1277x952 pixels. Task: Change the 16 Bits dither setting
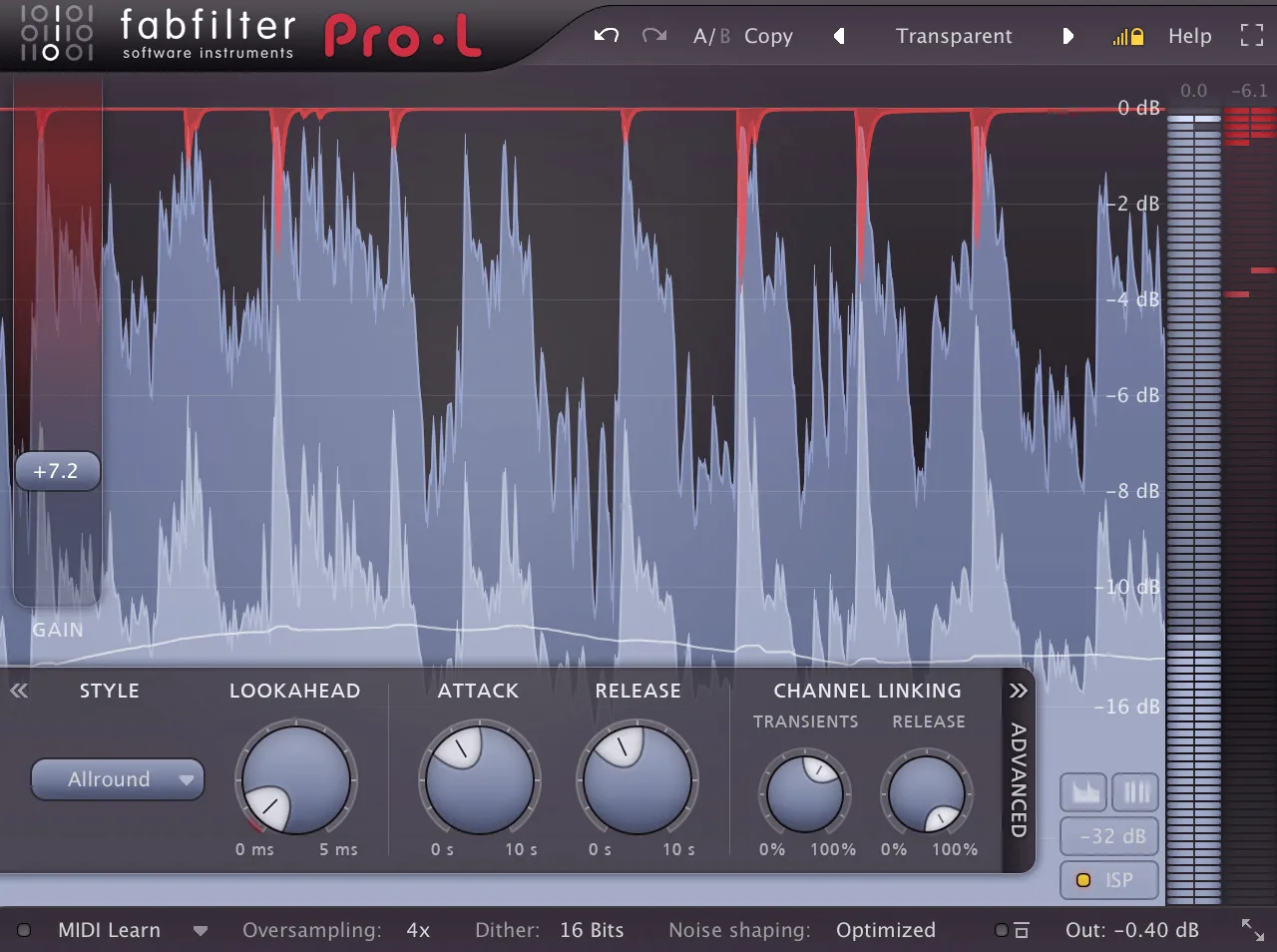pos(592,930)
